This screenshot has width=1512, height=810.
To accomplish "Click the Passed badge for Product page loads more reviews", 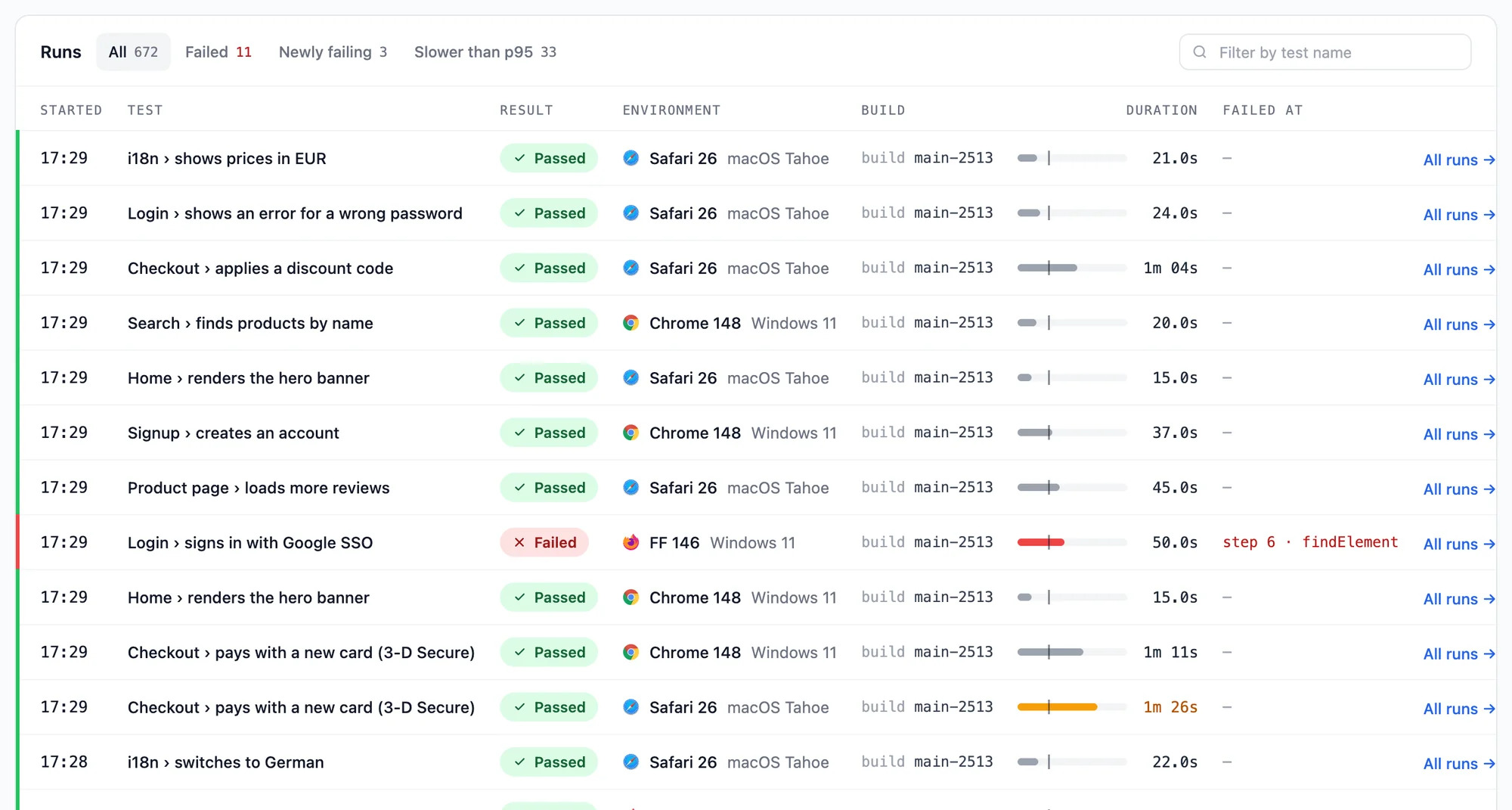I will click(x=549, y=488).
